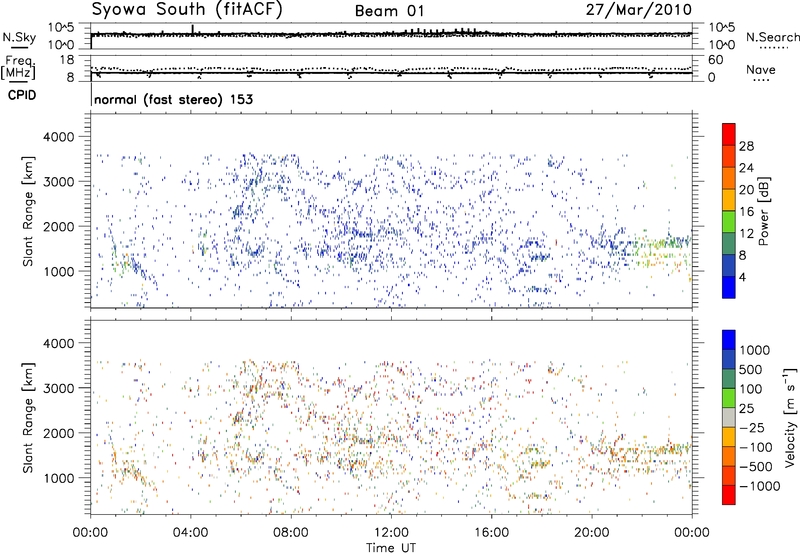Click the Velocity colorbar axis label
Image resolution: width=800 pixels, height=554 pixels.
(790, 417)
